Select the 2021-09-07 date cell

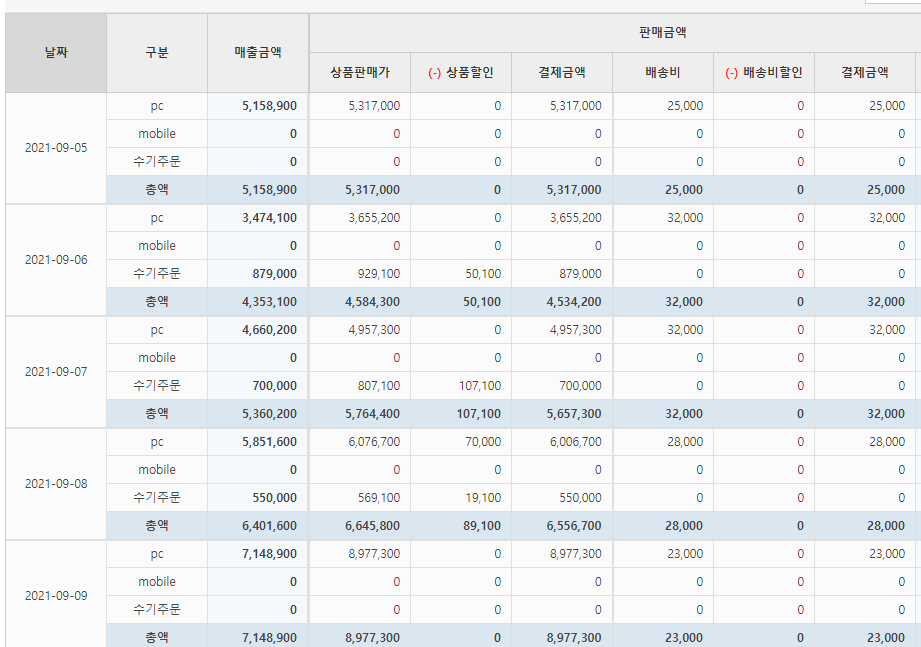point(56,372)
